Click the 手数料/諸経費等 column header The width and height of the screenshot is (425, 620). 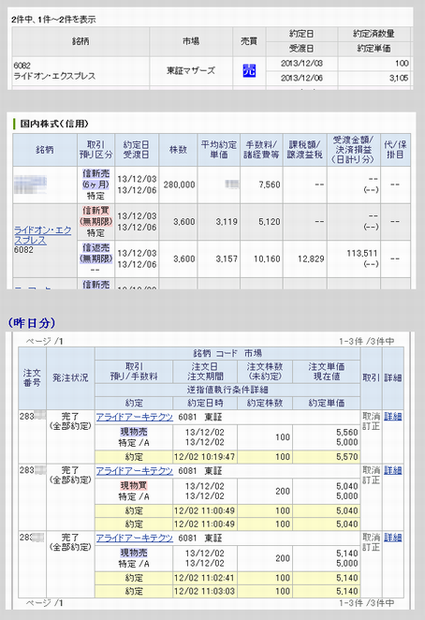point(261,149)
